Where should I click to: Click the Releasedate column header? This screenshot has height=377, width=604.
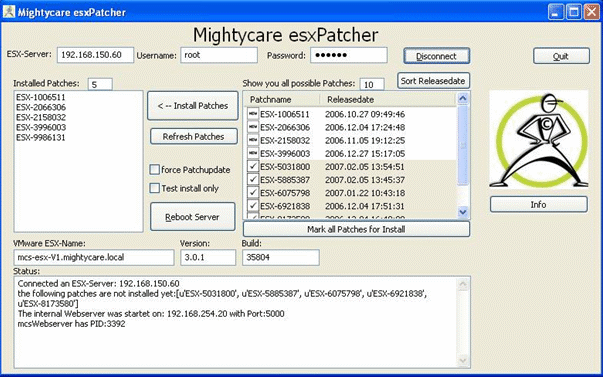pyautogui.click(x=388, y=99)
